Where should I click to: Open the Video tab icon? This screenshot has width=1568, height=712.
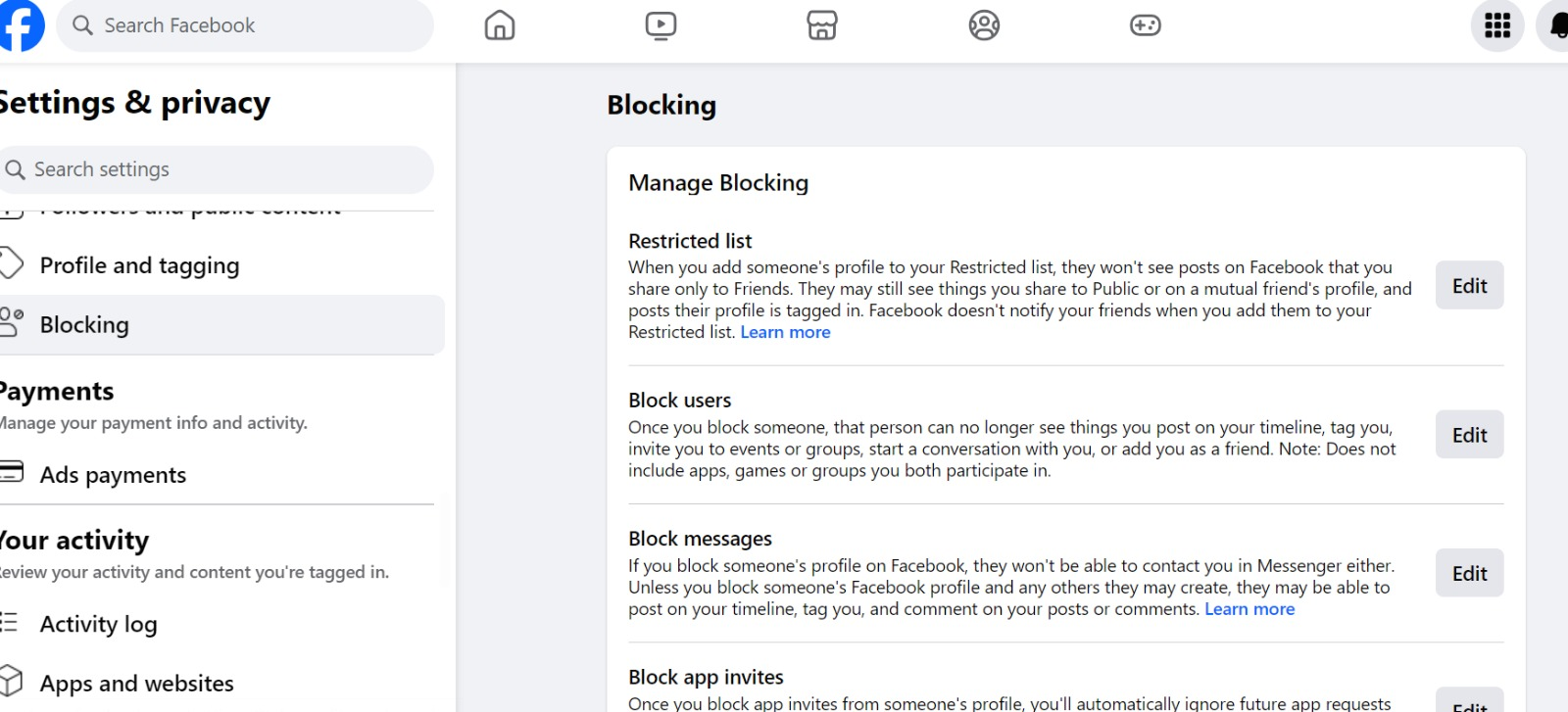pos(661,25)
